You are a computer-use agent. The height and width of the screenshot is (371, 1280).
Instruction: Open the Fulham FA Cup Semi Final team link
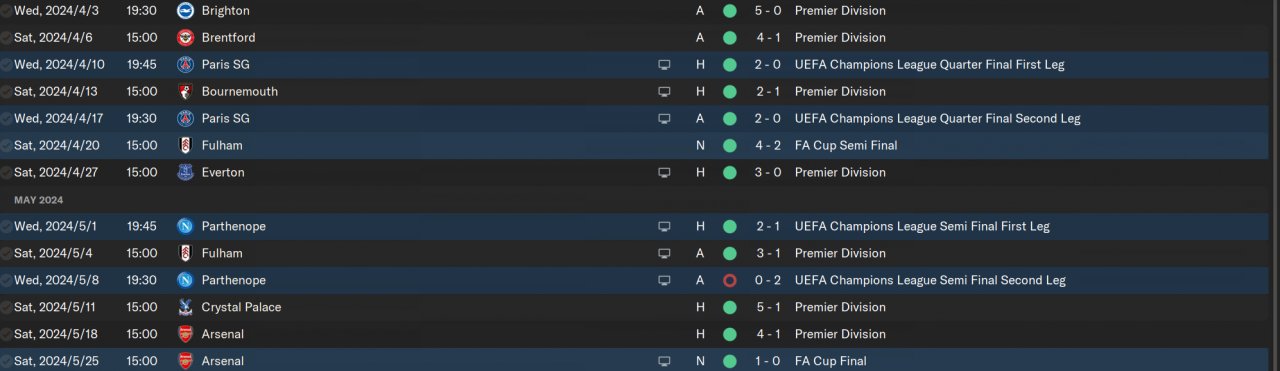coord(222,145)
